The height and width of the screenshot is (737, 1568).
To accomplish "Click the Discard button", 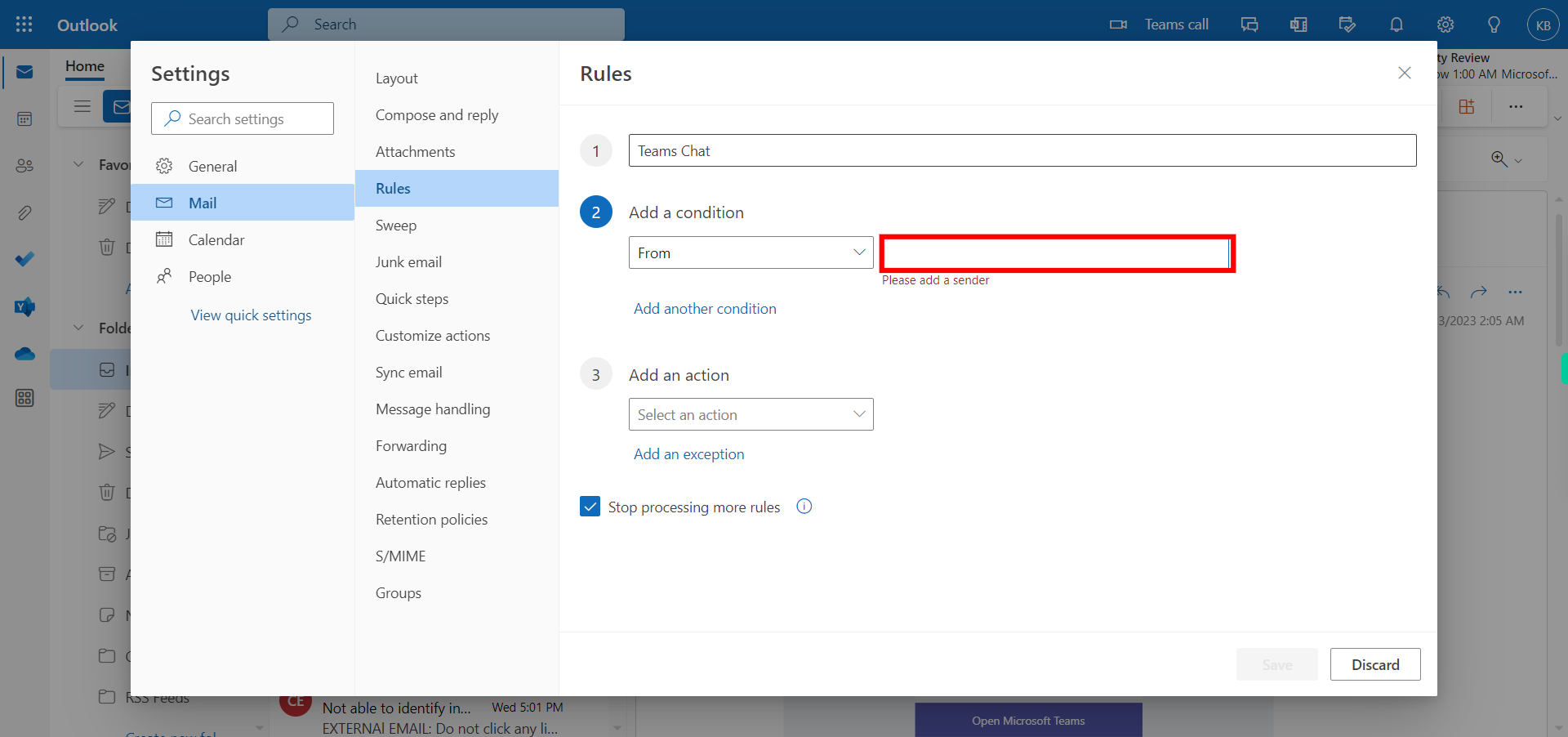I will coord(1375,664).
